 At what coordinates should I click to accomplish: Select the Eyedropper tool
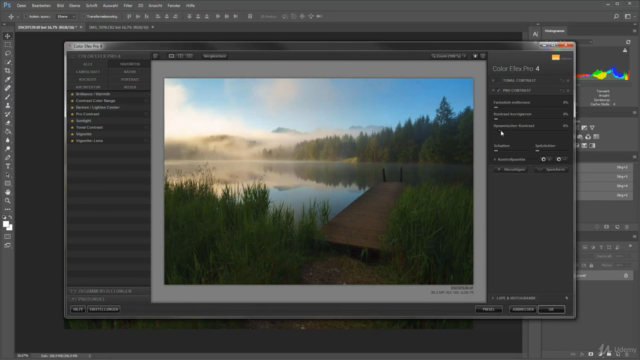[8, 79]
